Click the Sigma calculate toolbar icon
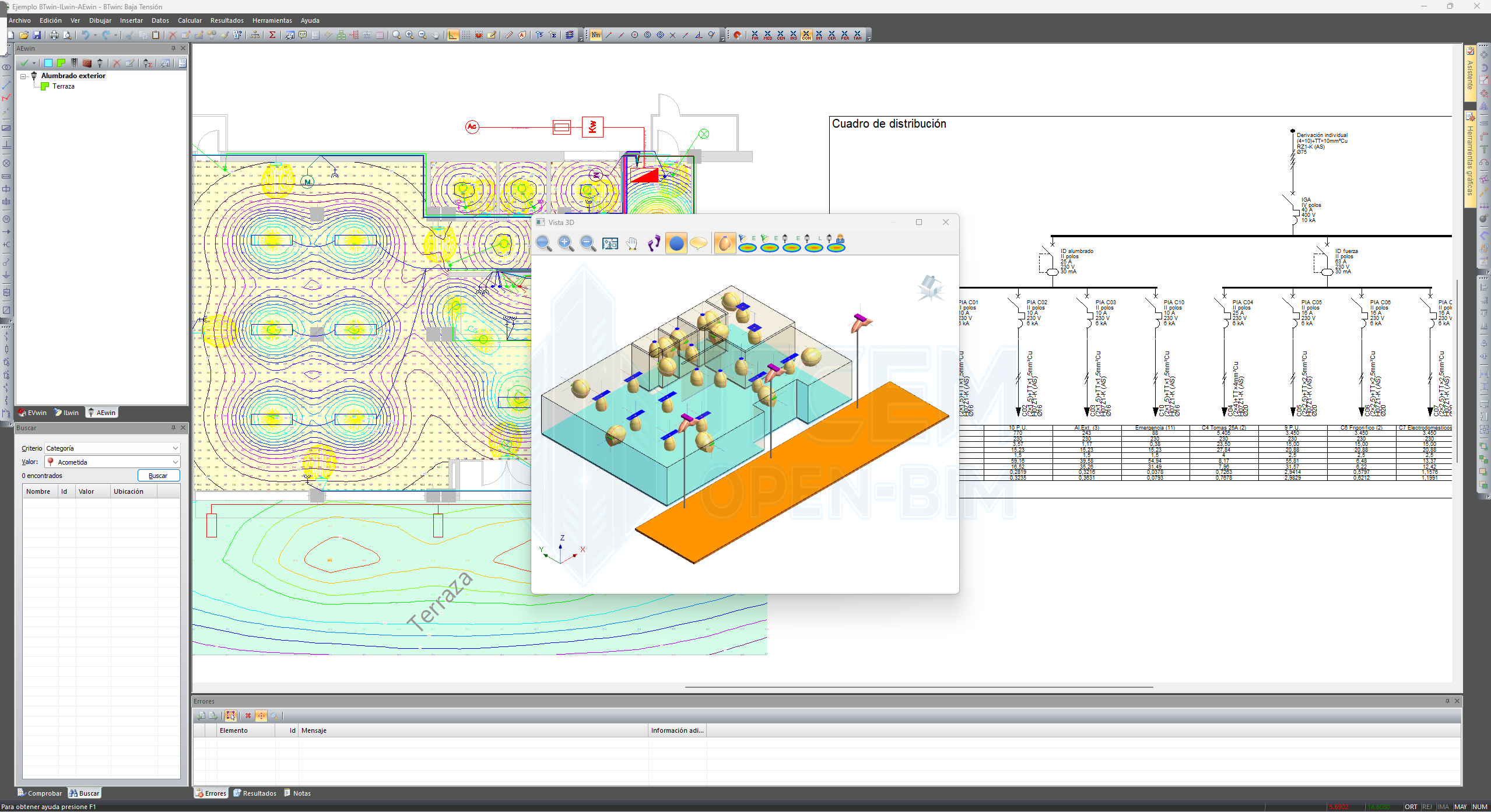Viewport: 1491px width, 812px height. pyautogui.click(x=272, y=35)
